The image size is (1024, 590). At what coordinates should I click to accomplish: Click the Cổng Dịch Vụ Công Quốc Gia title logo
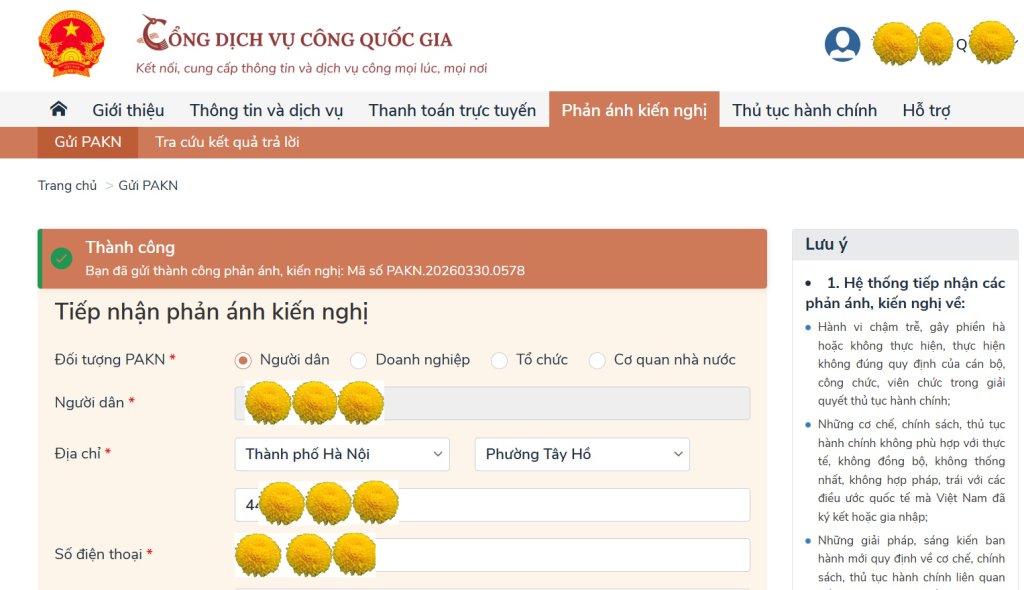tap(295, 34)
